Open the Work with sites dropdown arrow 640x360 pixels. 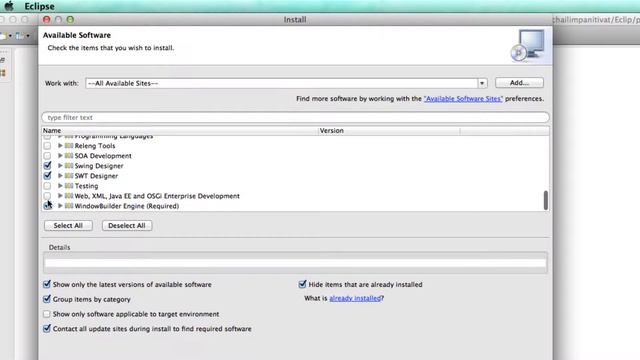(482, 83)
